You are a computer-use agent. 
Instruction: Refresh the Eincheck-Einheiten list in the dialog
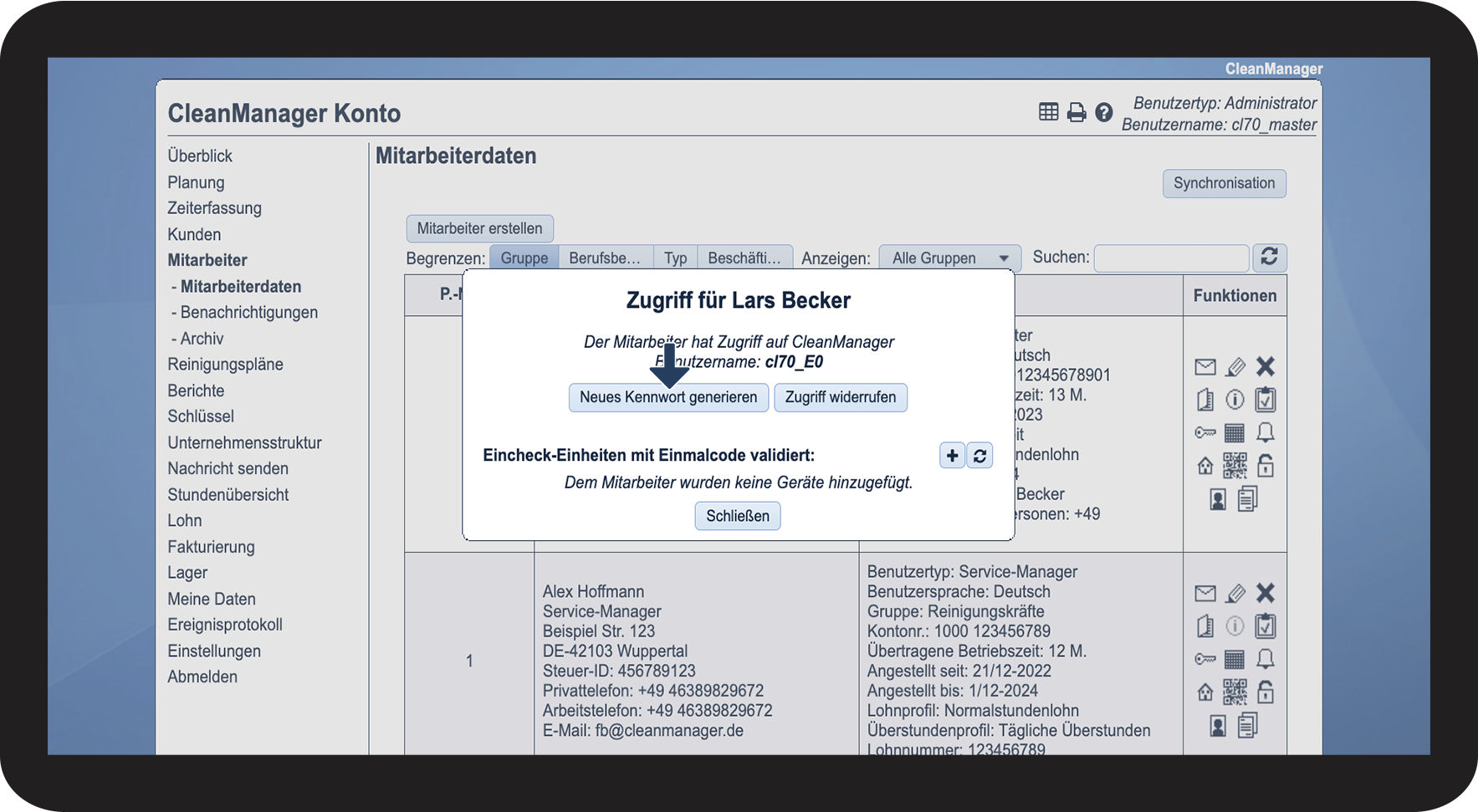[979, 455]
